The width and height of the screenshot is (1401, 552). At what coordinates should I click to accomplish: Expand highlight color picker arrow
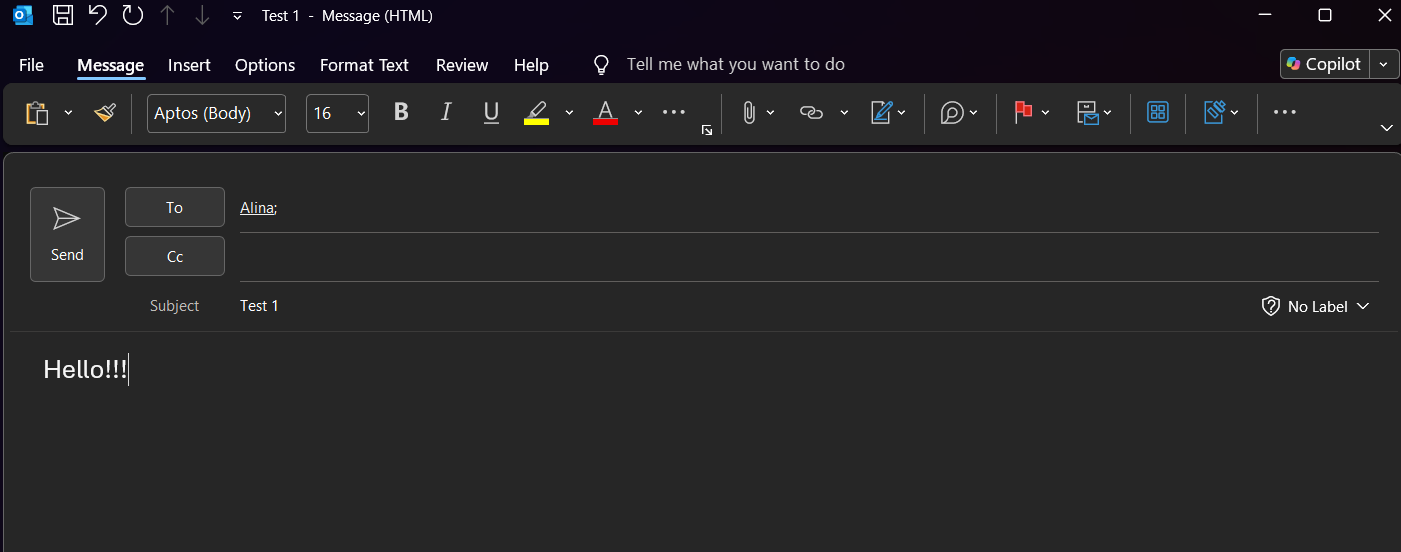569,113
